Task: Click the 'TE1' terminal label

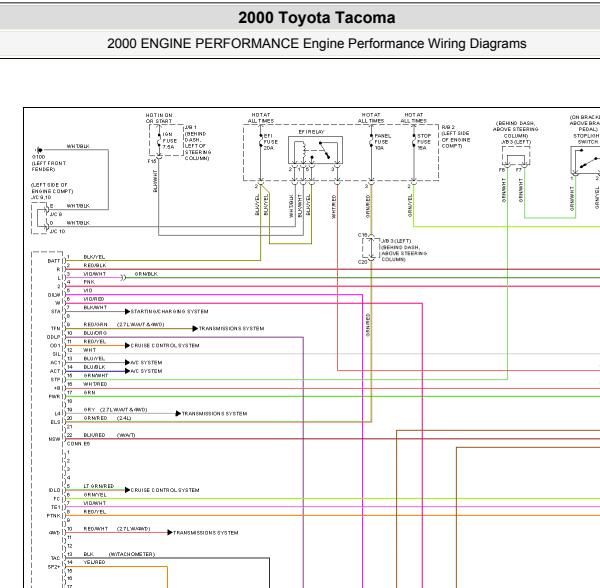Action: coord(56,507)
